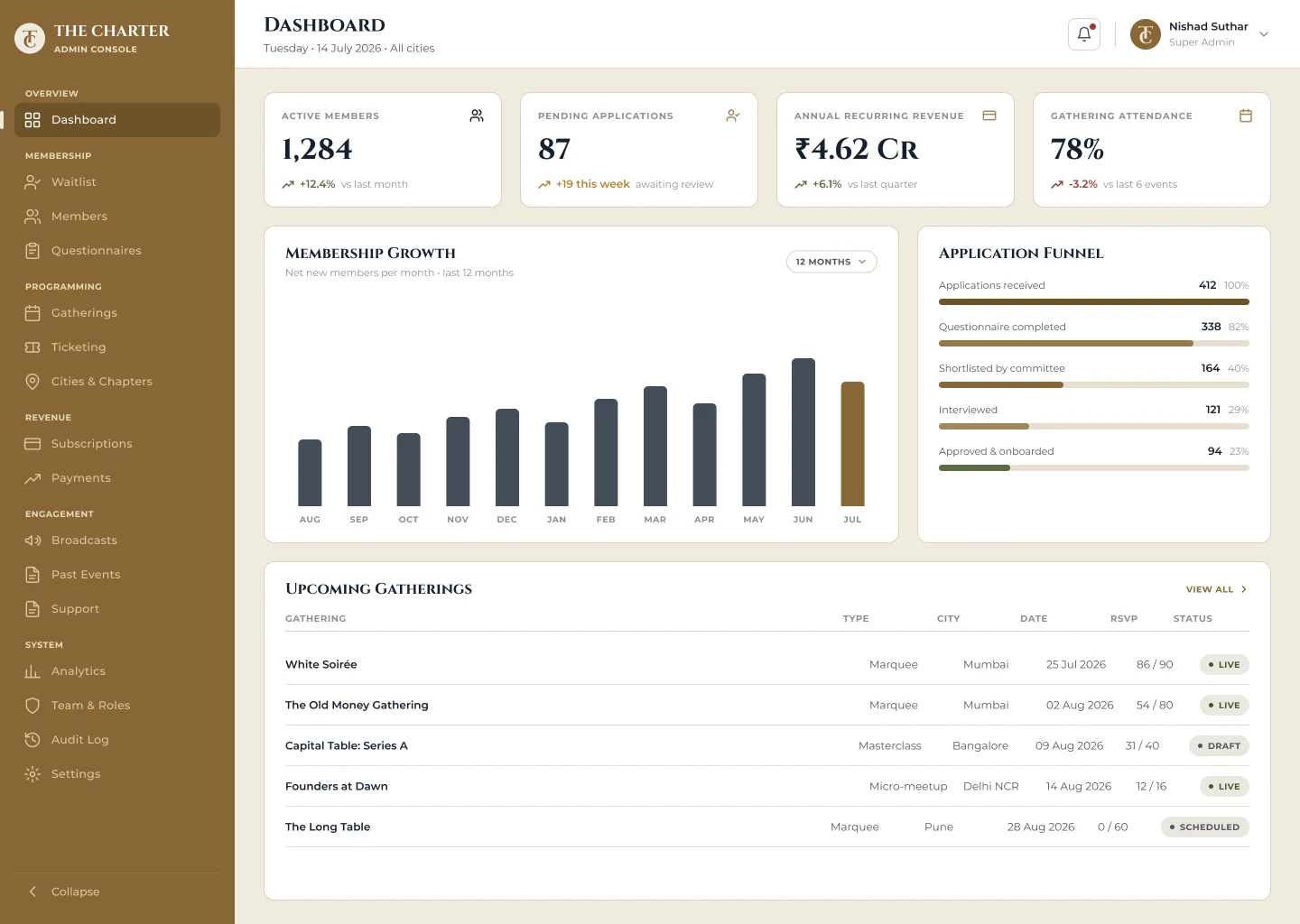The image size is (1300, 924).
Task: Open the notifications bell
Action: pos(1083,34)
